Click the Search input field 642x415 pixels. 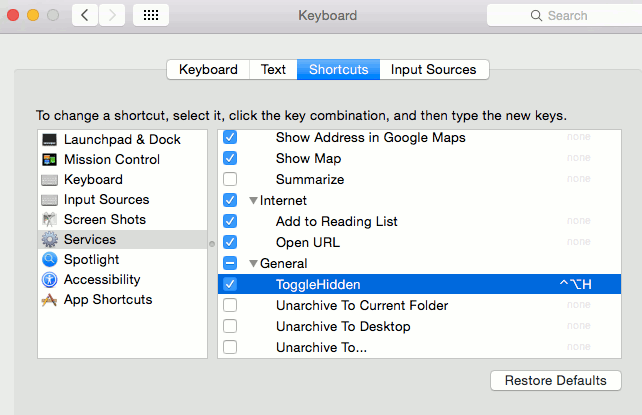click(564, 16)
